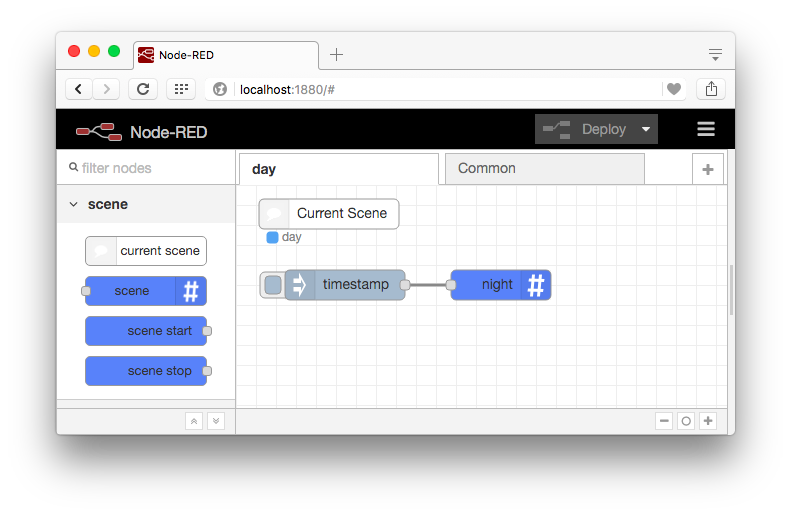Reset the canvas zoom level
The image size is (791, 515).
coord(686,421)
